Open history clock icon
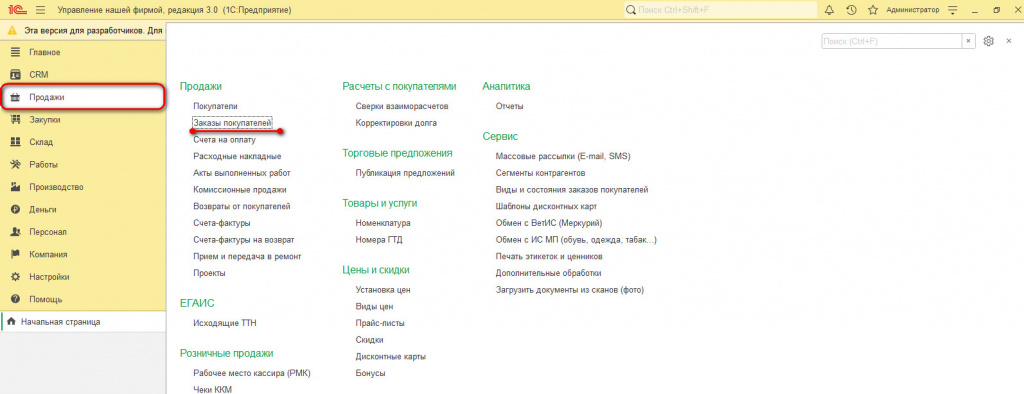 tap(851, 10)
